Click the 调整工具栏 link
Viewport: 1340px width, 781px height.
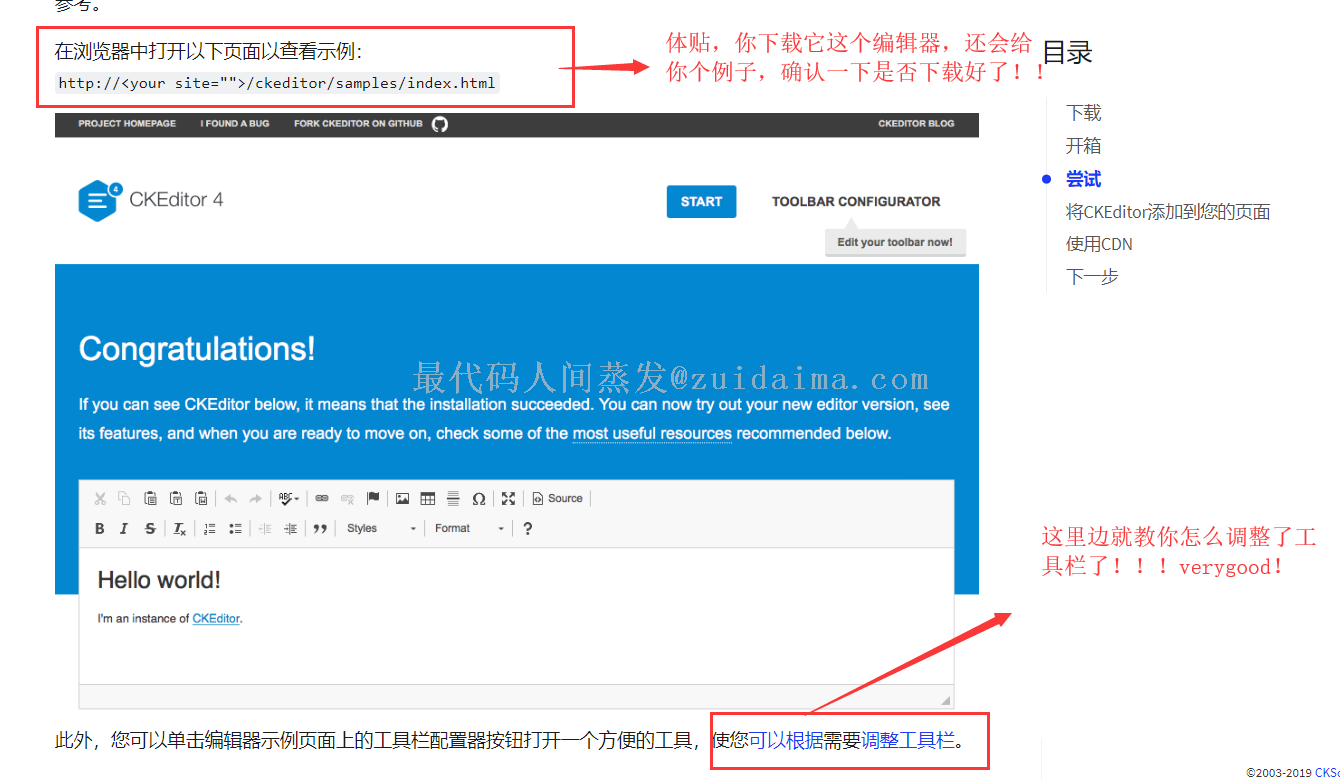tap(909, 741)
